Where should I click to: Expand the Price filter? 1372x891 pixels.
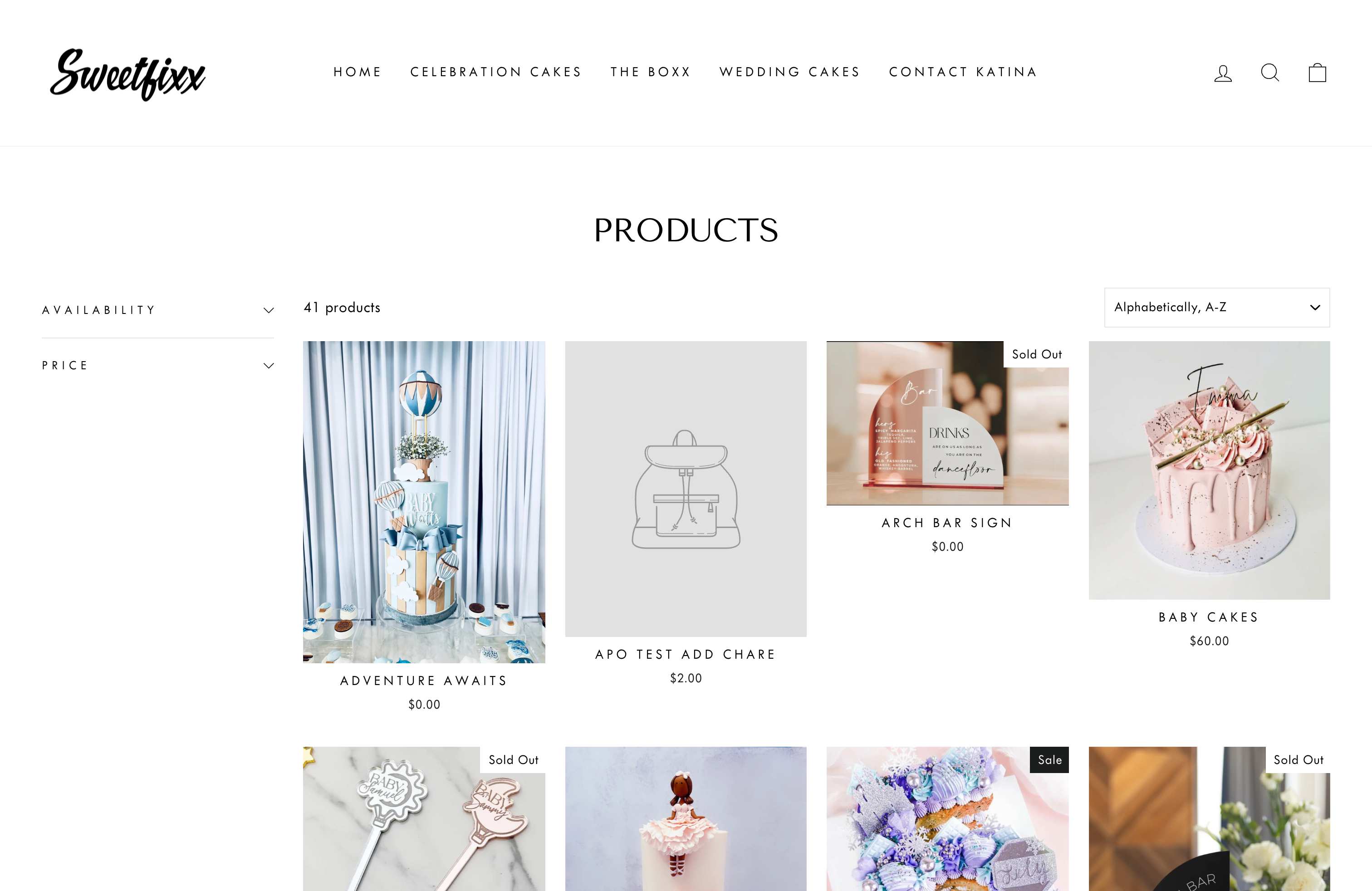[157, 365]
